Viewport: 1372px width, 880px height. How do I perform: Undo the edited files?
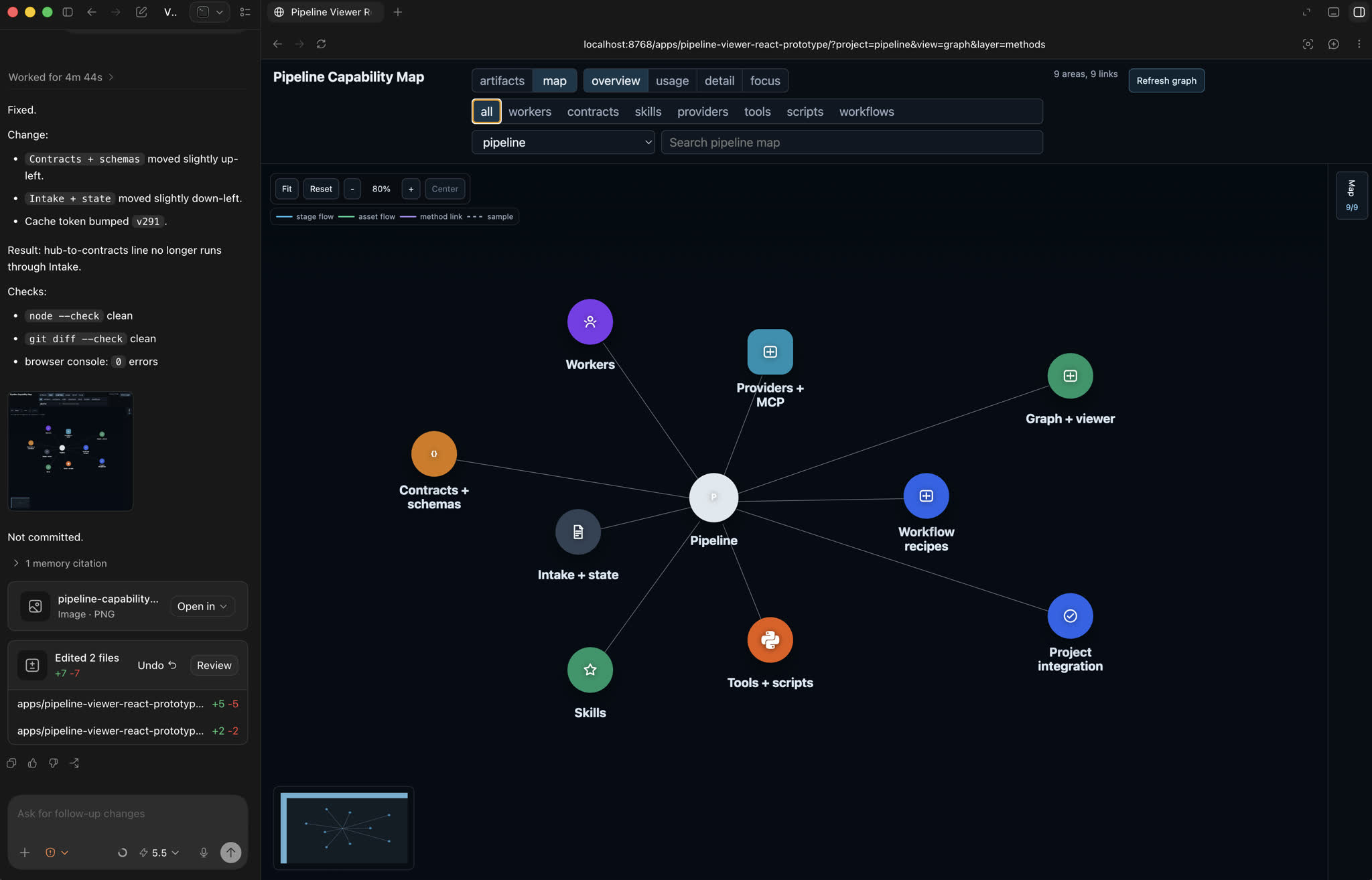pos(157,665)
